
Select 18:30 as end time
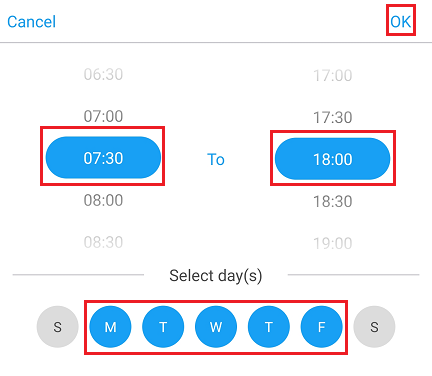(333, 202)
